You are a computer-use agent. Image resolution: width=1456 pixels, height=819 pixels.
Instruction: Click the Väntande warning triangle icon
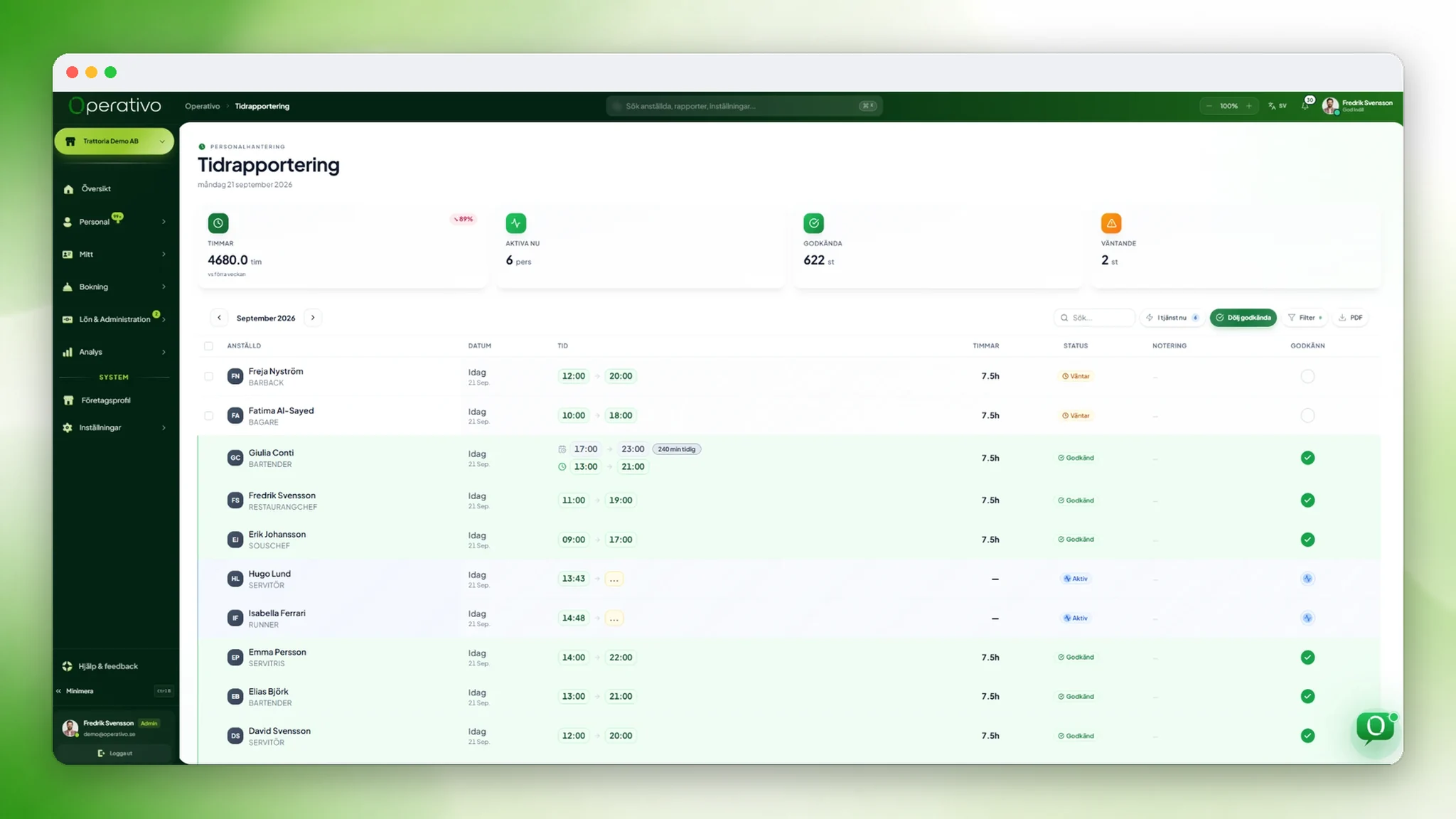1111,223
